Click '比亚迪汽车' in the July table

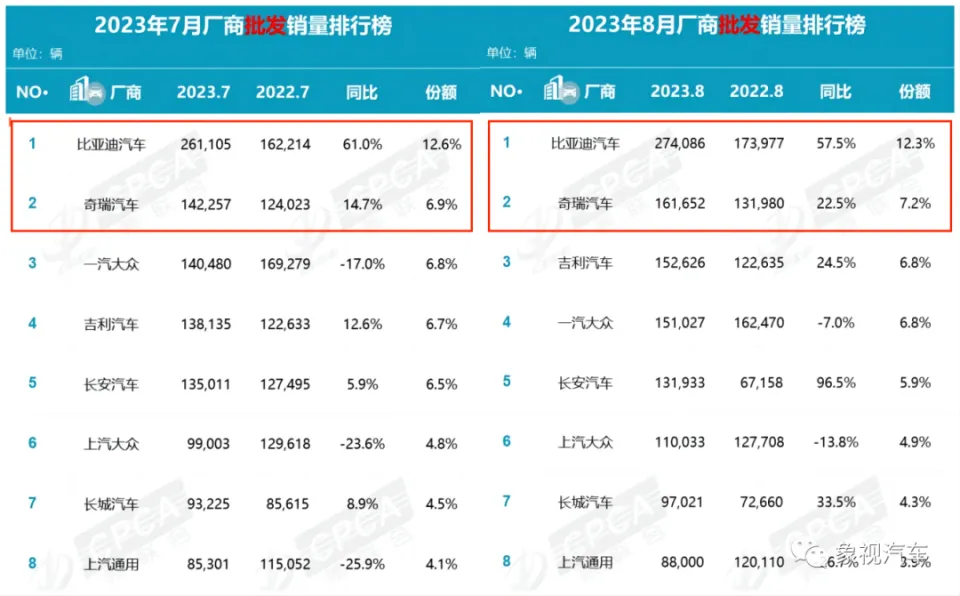point(111,145)
